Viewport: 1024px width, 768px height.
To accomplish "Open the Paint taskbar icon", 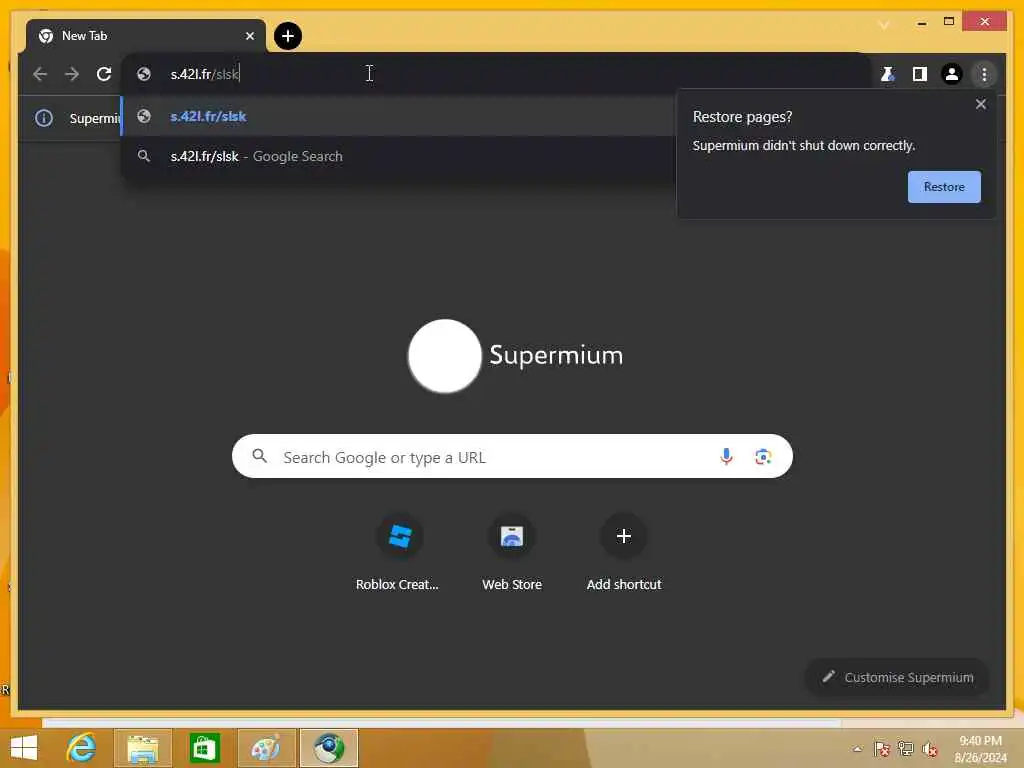I will pos(266,748).
